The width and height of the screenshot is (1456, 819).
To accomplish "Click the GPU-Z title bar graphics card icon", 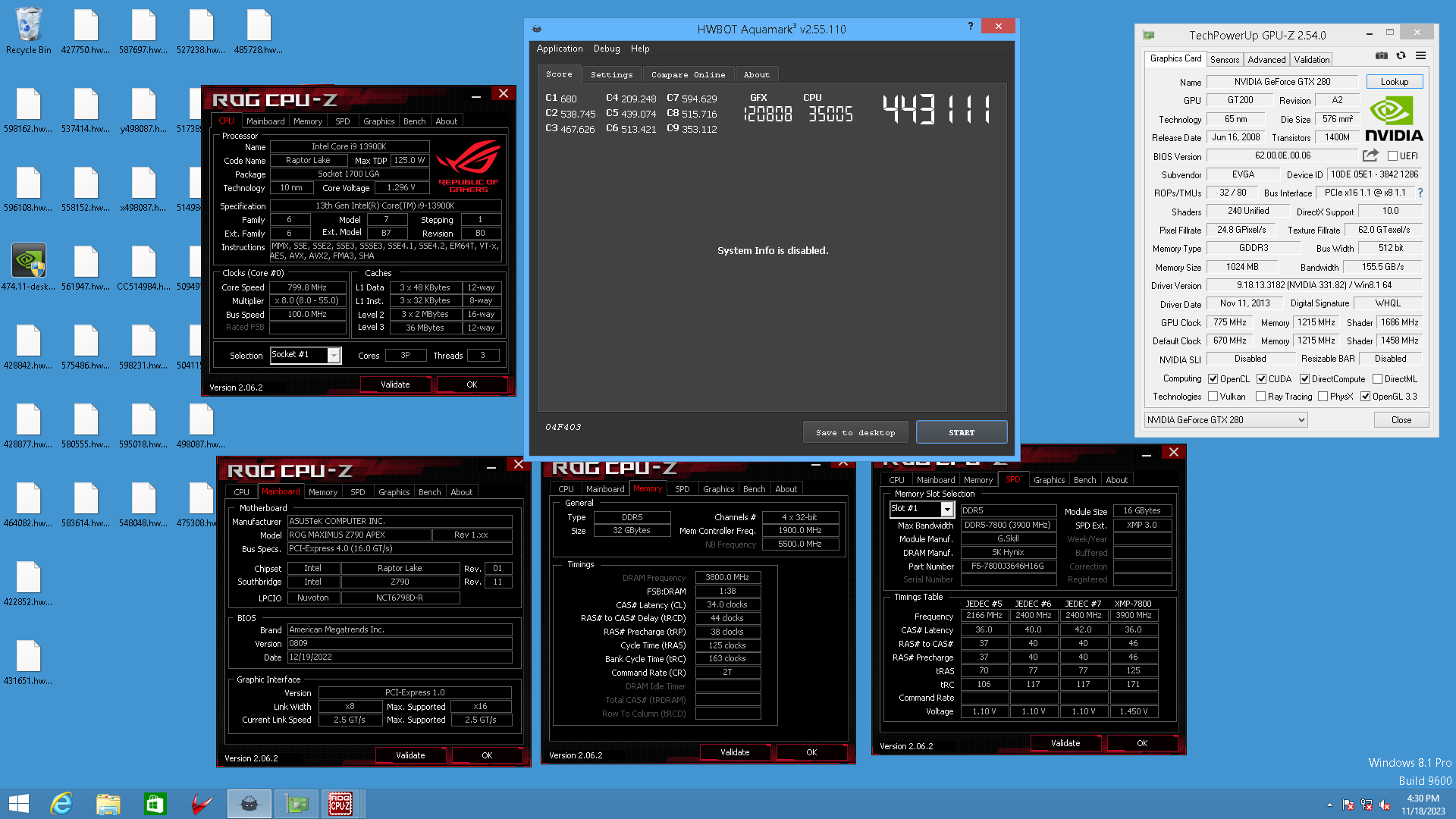I will (1149, 35).
